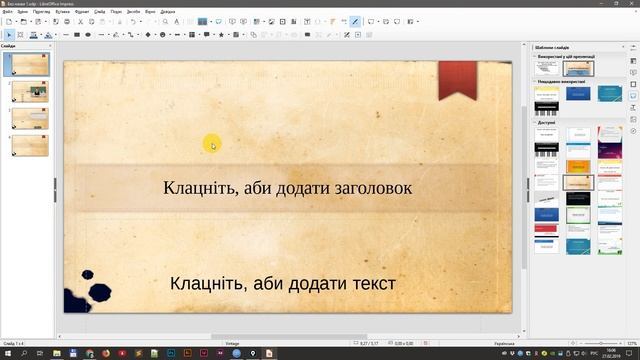The image size is (640, 360).
Task: Click the Undo arrow icon
Action: 133,22
